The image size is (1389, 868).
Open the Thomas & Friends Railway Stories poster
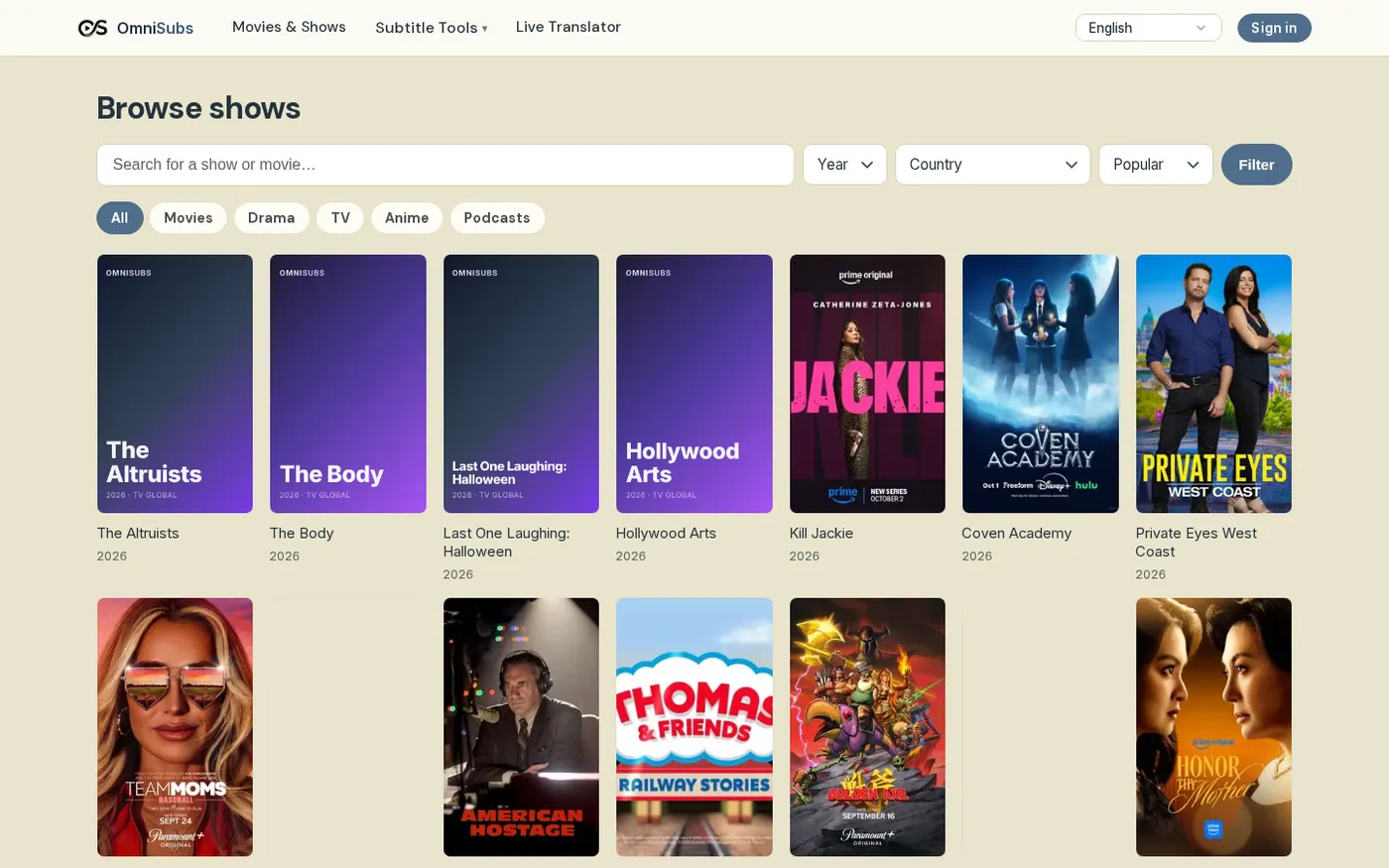(694, 727)
